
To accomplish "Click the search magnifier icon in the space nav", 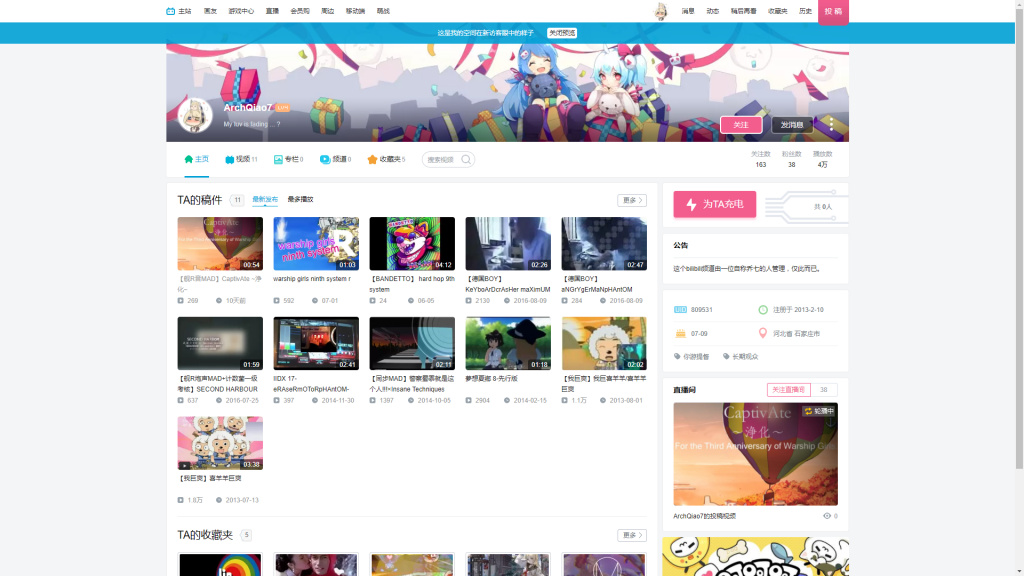I will pyautogui.click(x=466, y=159).
